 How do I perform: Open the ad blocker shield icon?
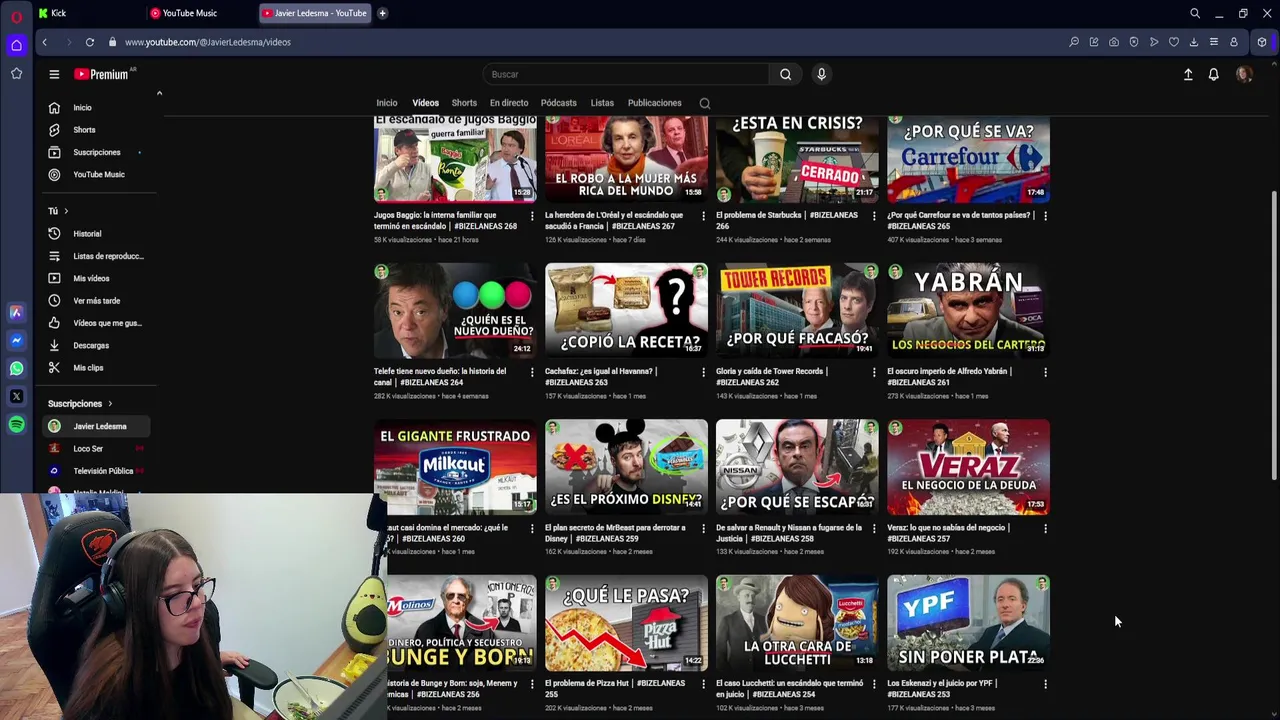(1134, 42)
